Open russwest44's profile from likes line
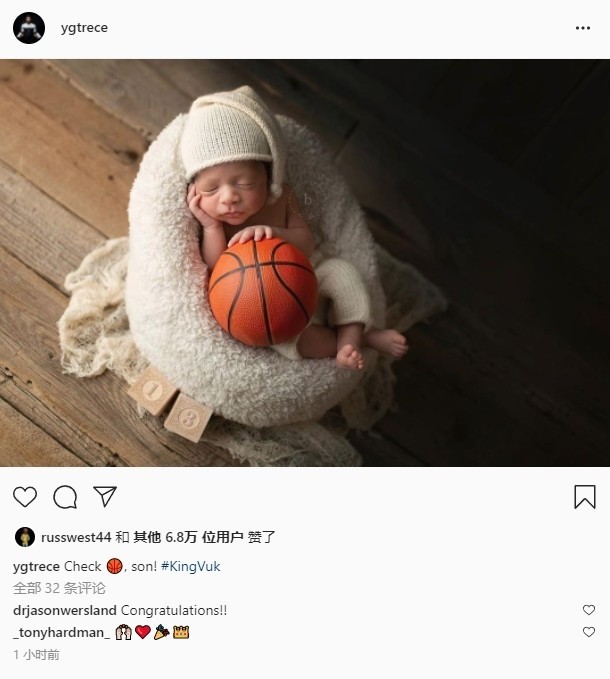 coord(76,537)
